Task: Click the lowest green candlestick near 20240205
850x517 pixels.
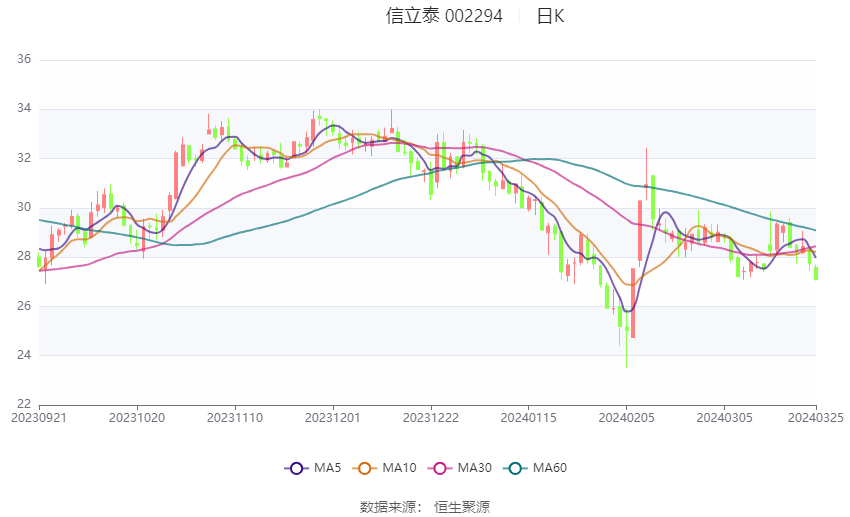Action: 627,336
